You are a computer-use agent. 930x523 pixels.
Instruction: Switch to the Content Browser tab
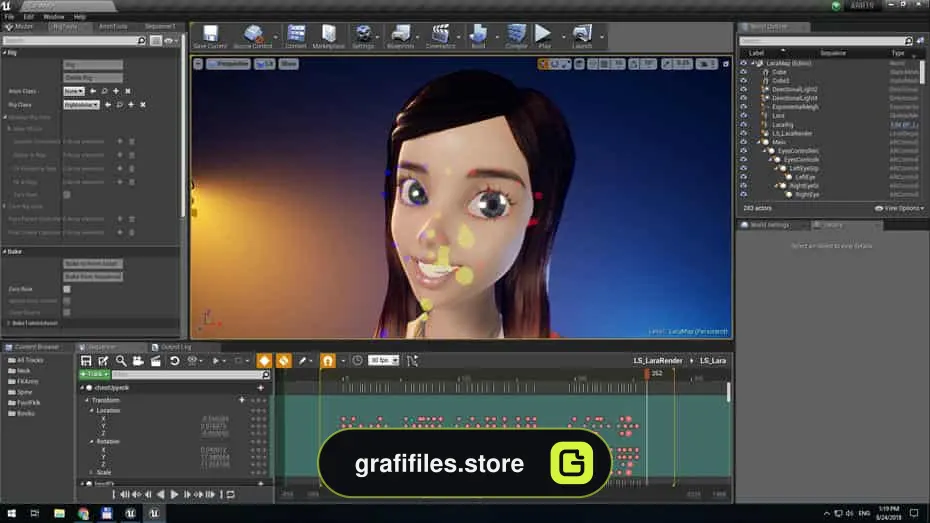coord(37,347)
